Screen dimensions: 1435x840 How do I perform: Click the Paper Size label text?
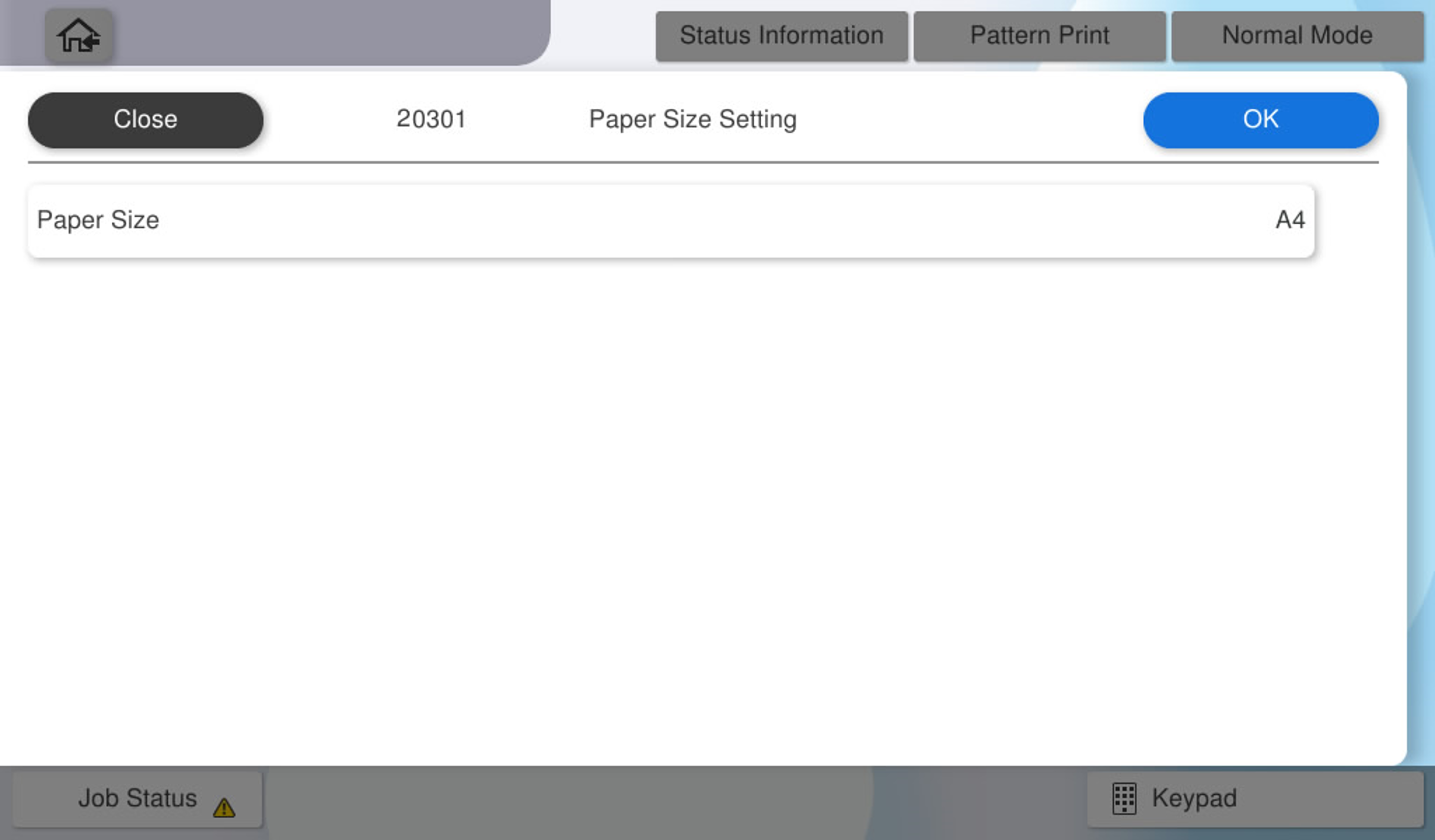[98, 220]
